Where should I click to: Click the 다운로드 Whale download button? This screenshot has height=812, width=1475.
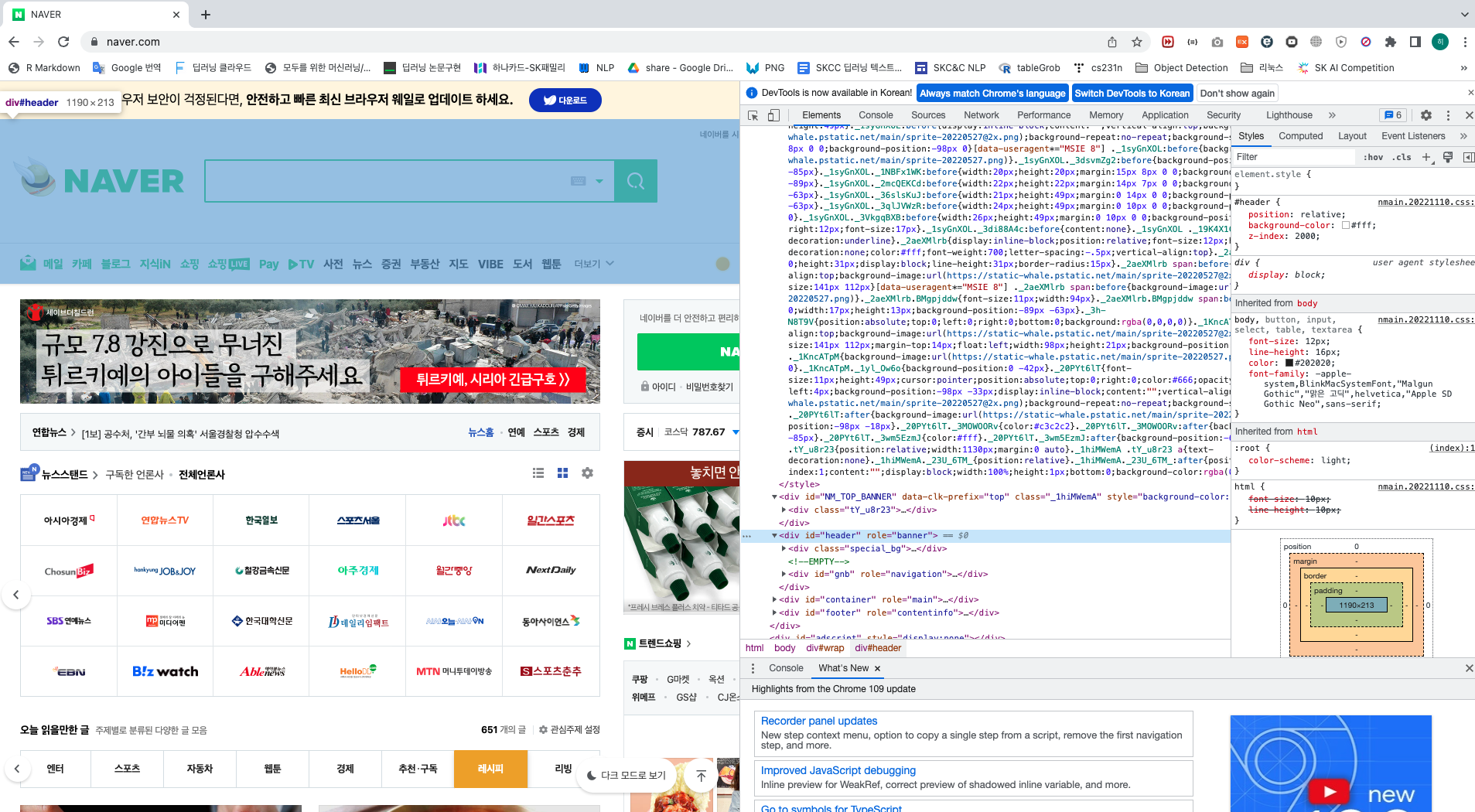[565, 100]
